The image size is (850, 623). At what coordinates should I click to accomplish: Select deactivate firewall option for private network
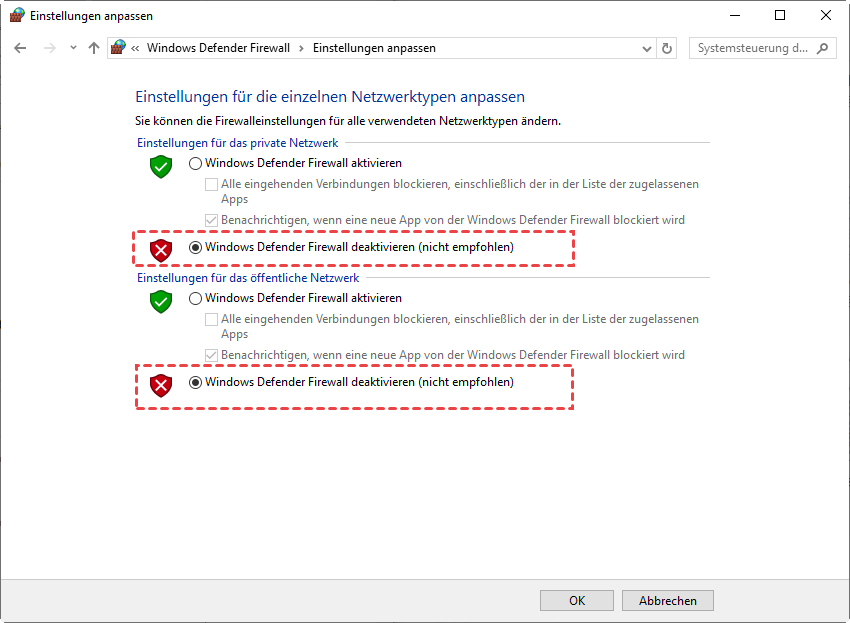[195, 247]
